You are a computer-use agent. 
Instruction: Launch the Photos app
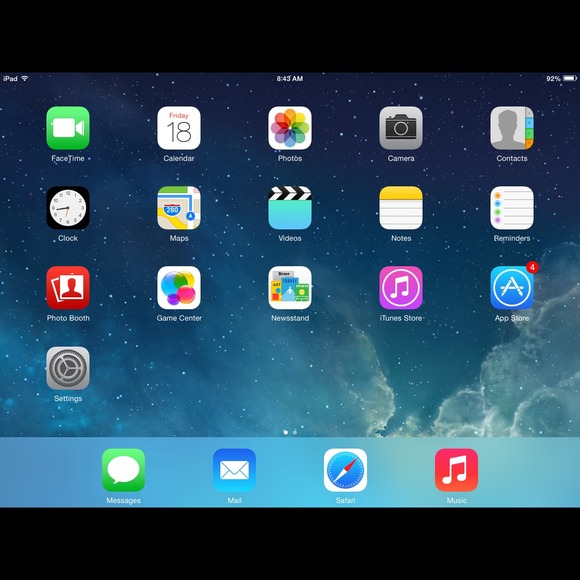[290, 128]
